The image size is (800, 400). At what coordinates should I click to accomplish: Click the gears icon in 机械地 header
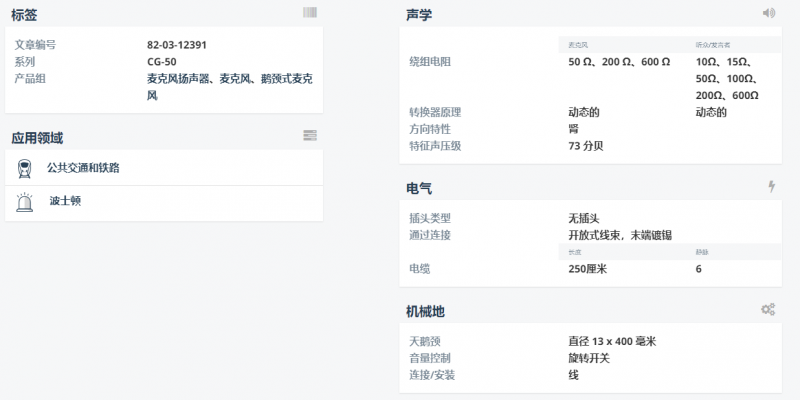tap(768, 309)
